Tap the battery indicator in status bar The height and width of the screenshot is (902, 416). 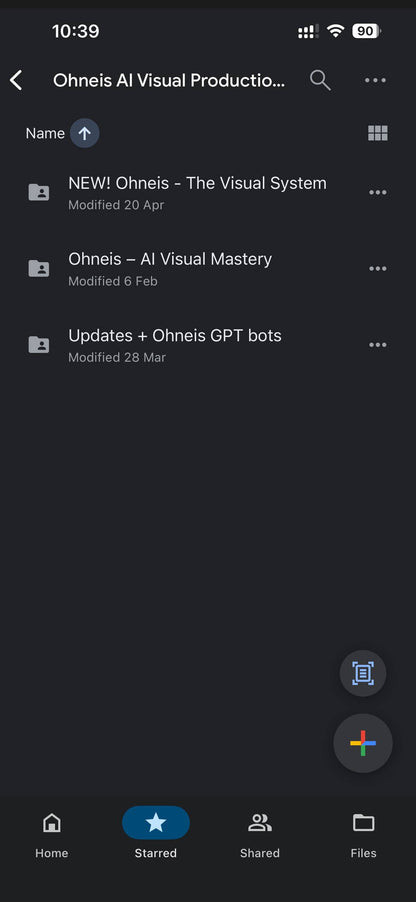(367, 31)
